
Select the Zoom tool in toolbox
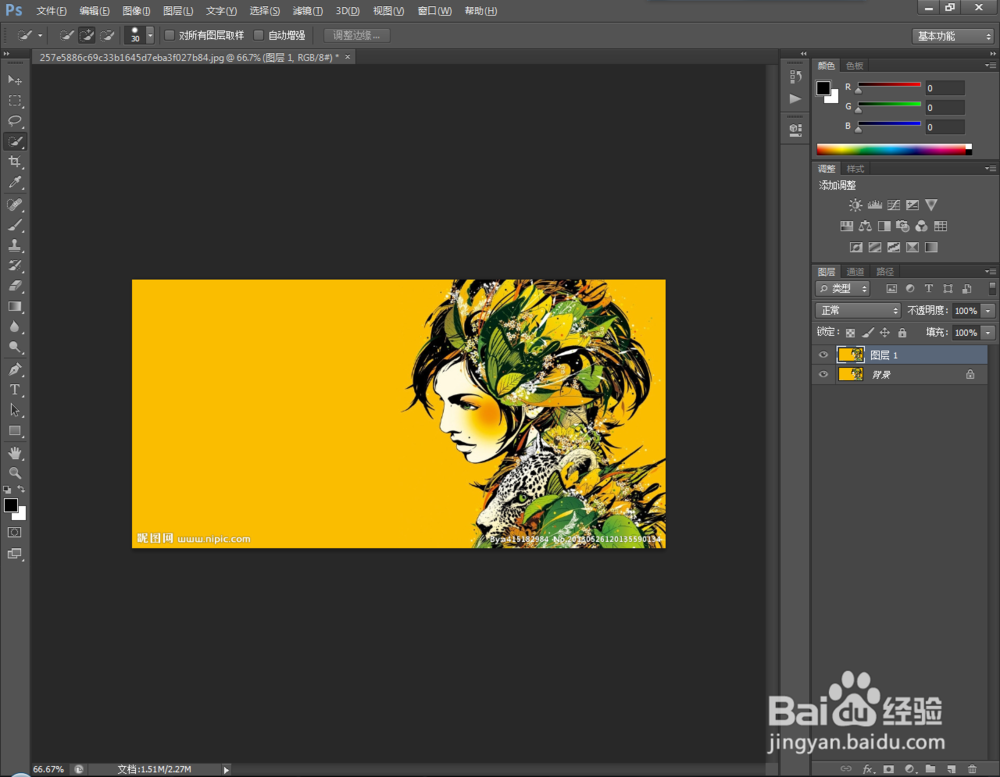[15, 473]
